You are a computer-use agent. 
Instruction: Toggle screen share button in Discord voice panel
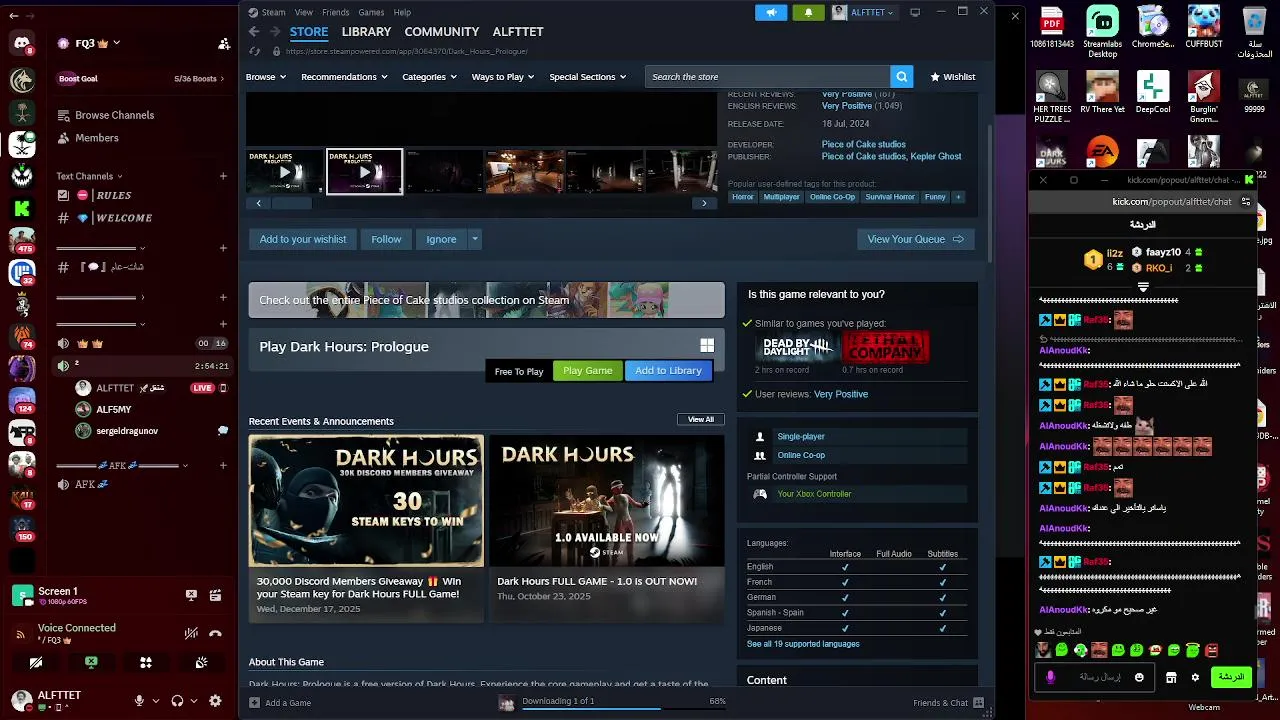pyautogui.click(x=91, y=662)
